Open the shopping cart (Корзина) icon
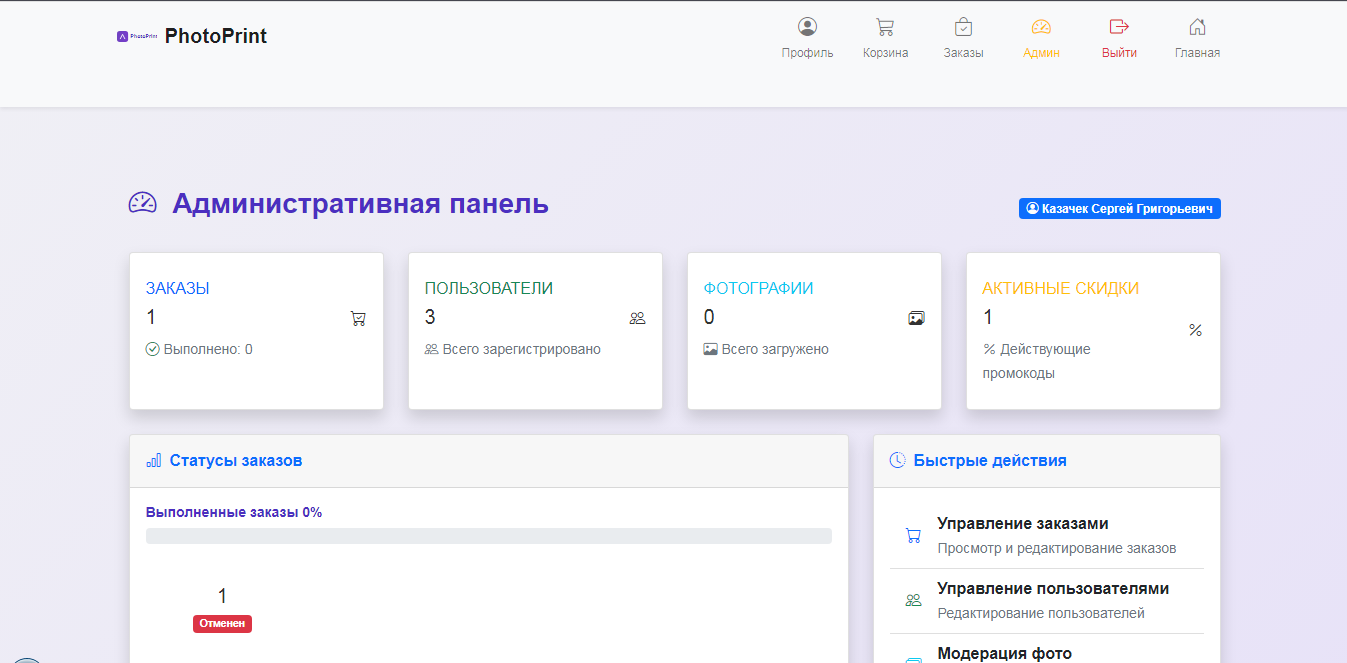Viewport: 1347px width, 663px height. pyautogui.click(x=885, y=27)
